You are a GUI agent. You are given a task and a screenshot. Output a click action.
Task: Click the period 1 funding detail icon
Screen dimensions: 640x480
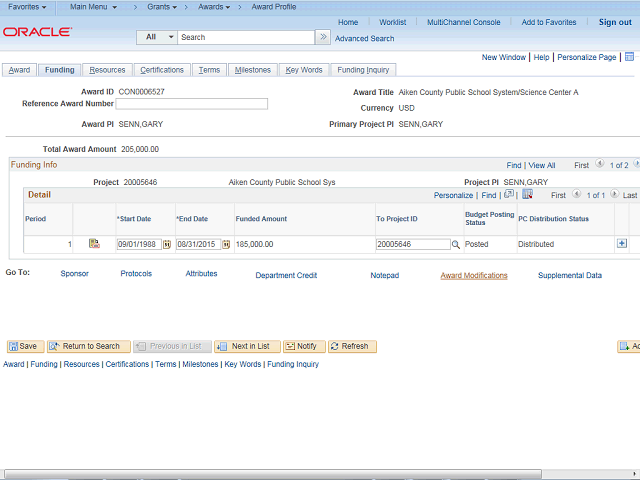point(94,244)
